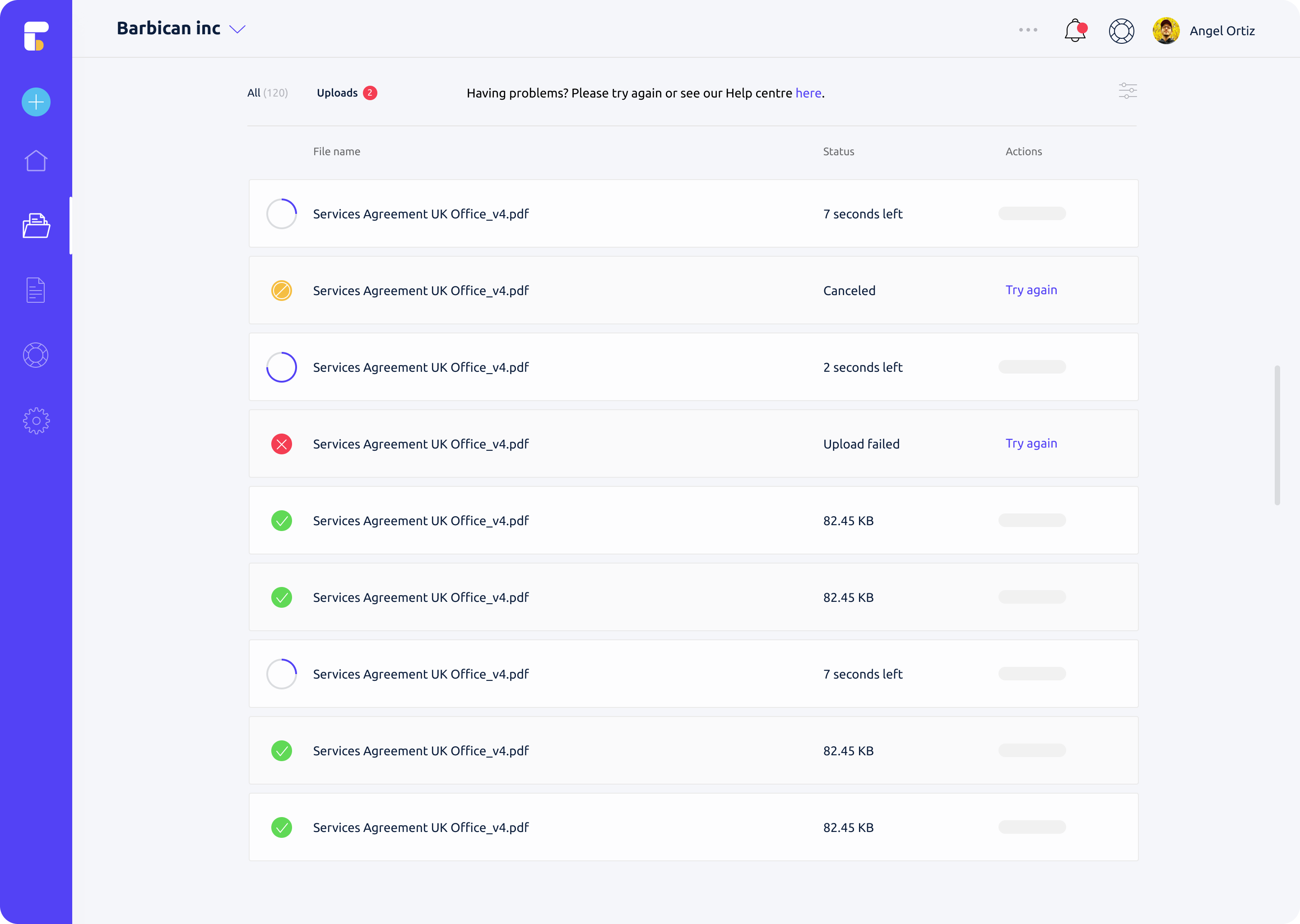Open the three-dots more menu in header

coord(1028,30)
